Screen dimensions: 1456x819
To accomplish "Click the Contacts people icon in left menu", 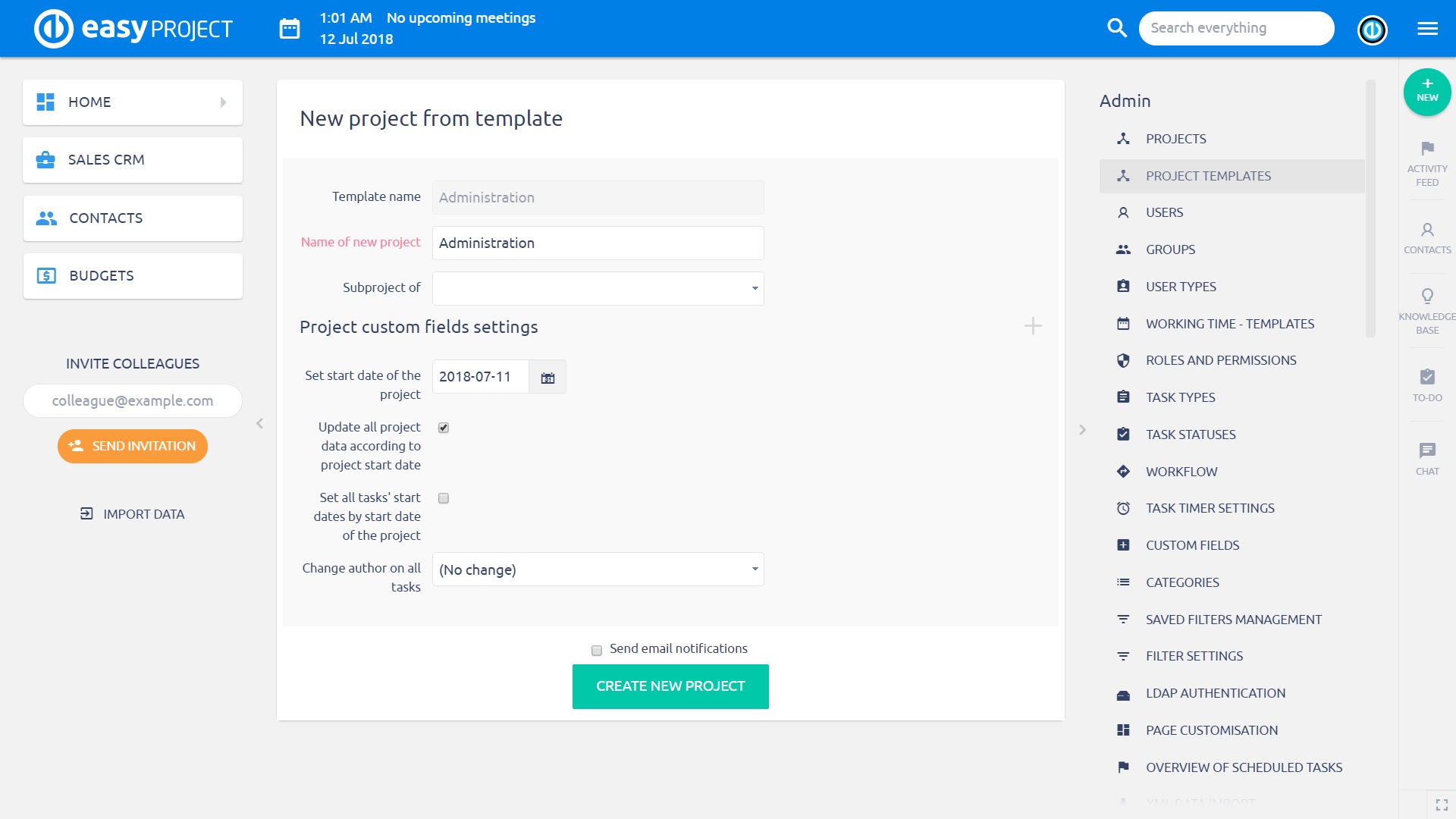I will [46, 218].
